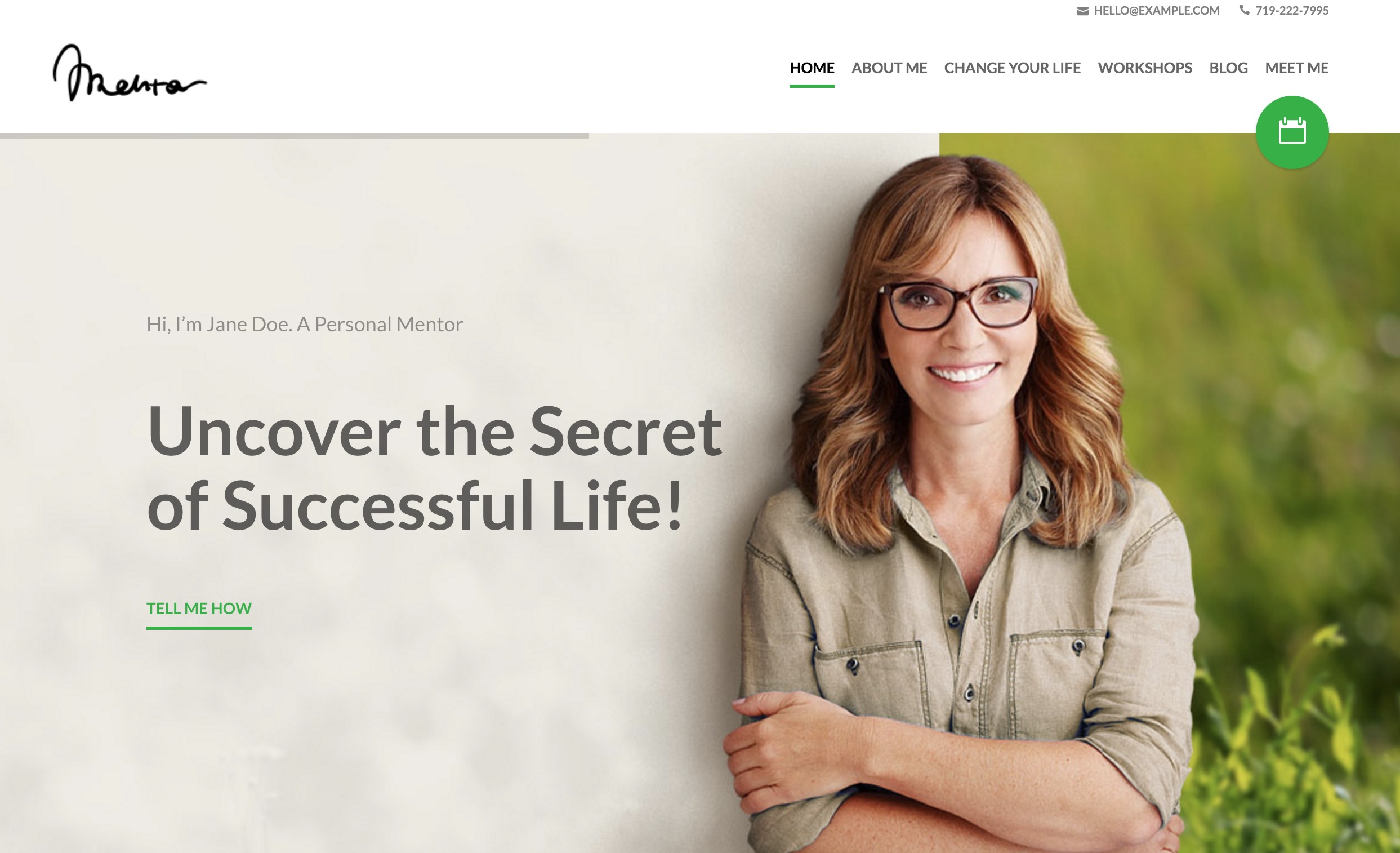The width and height of the screenshot is (1400, 853).
Task: Click the green underline beneath HOME
Action: point(812,86)
